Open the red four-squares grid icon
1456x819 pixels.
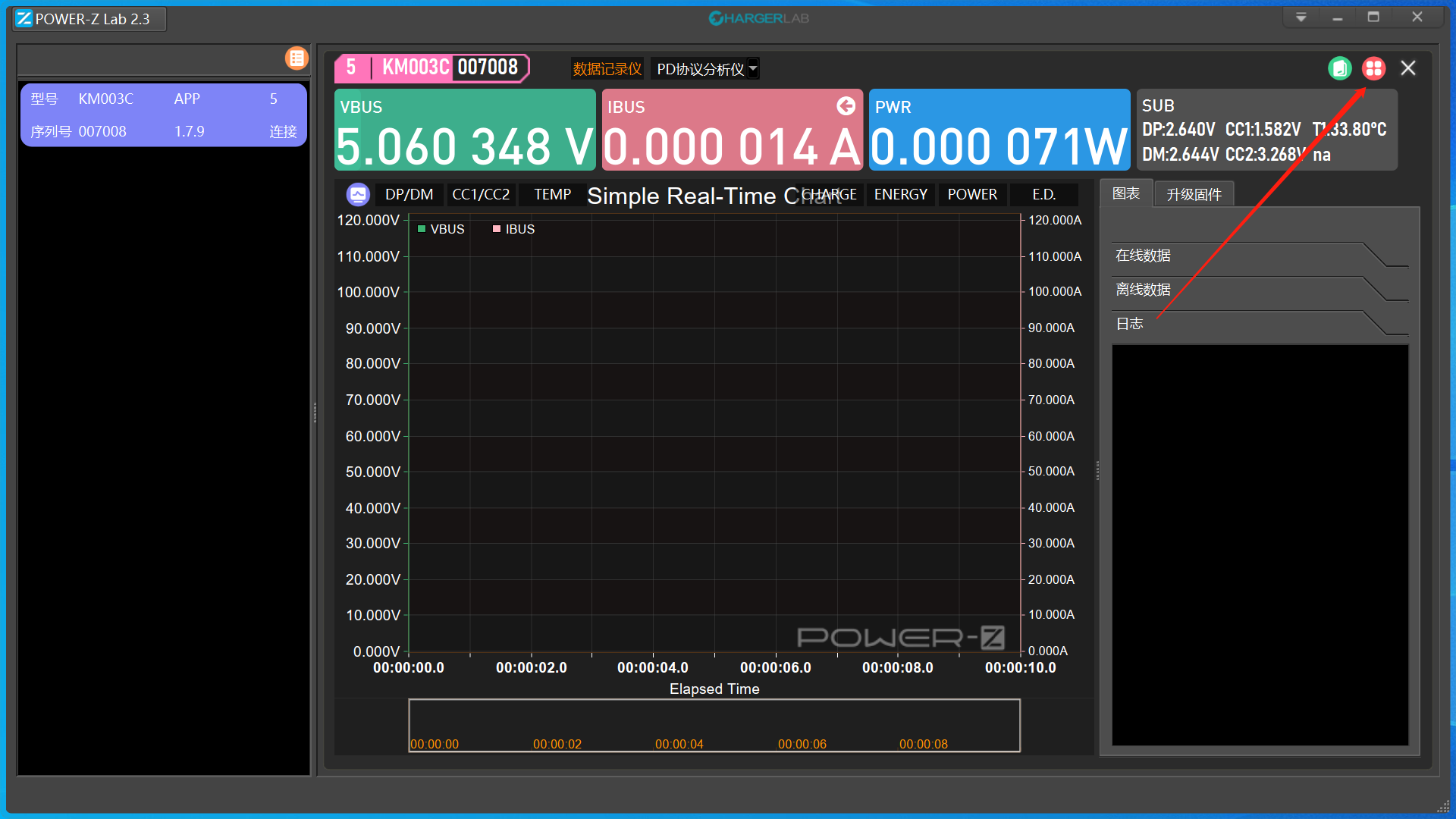pos(1373,68)
